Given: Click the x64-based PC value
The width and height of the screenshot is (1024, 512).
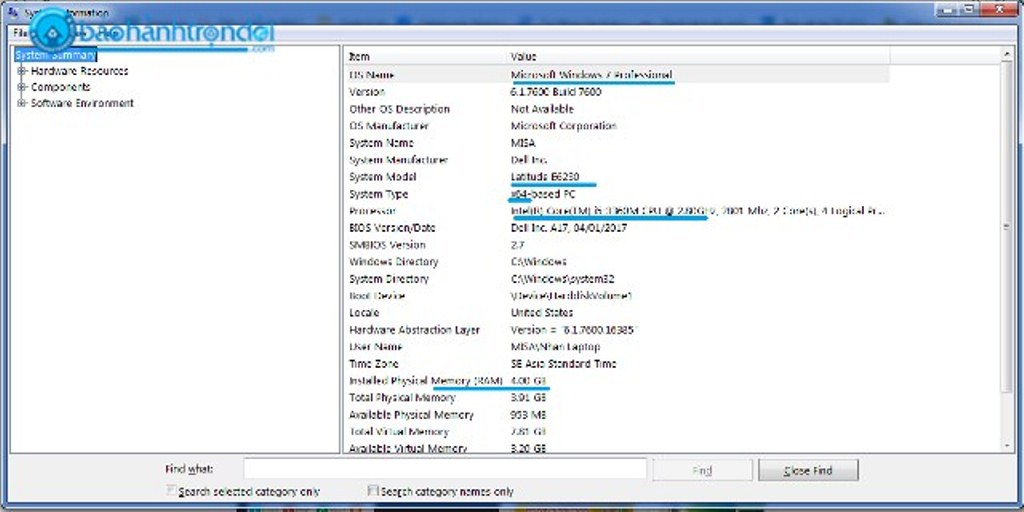Looking at the screenshot, I should [541, 194].
